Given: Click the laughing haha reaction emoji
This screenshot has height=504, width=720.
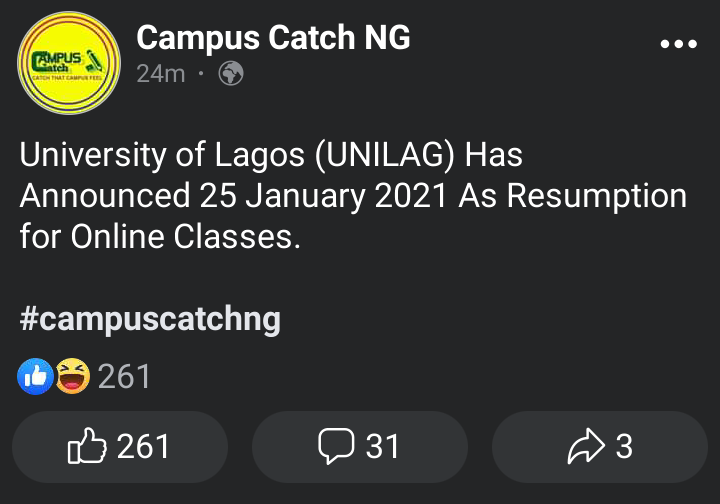Looking at the screenshot, I should pyautogui.click(x=73, y=376).
